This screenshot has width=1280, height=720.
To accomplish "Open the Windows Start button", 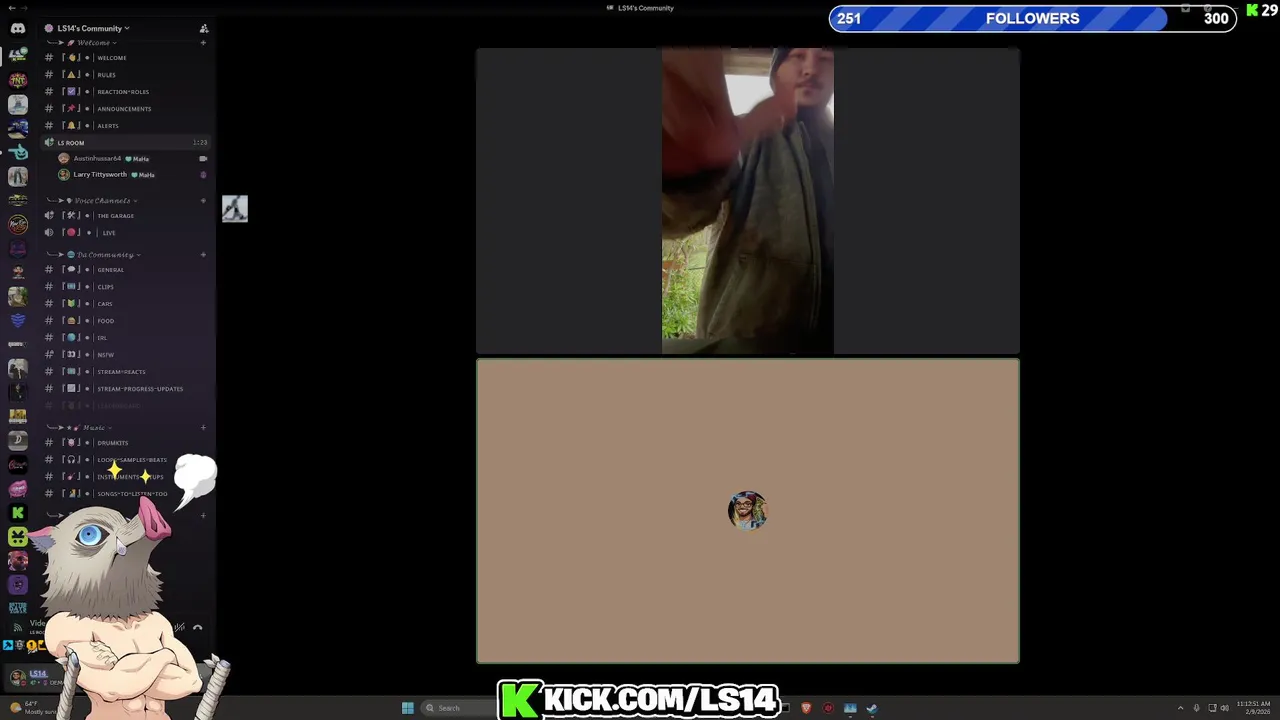I will (408, 708).
